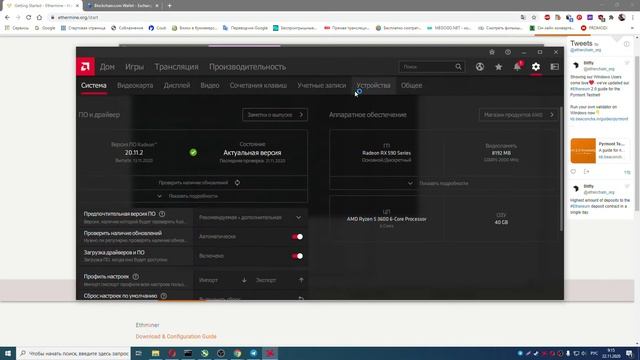Screen dimensions: 640x360
Task: Click help icon next to Сброс настроек по умолчанию
Action: tap(164, 296)
